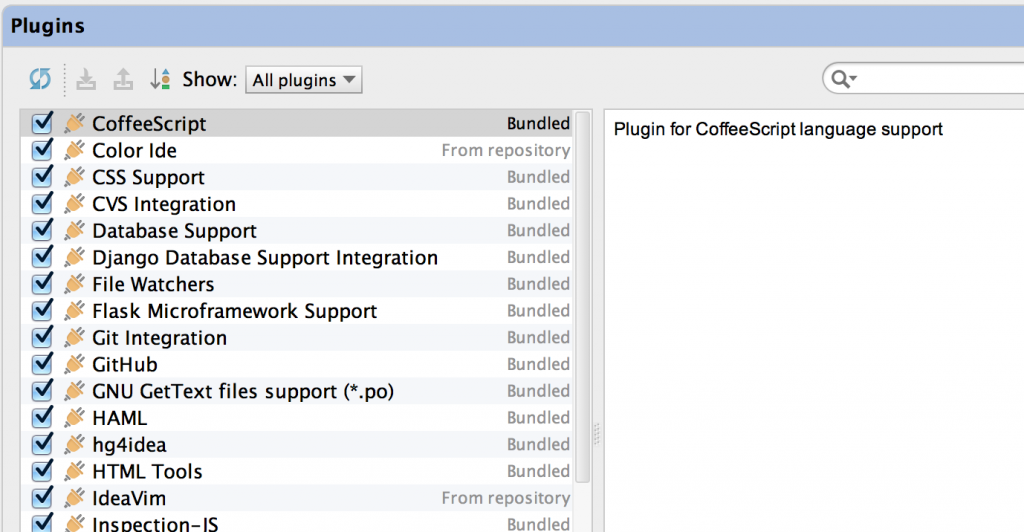This screenshot has height=532, width=1024.
Task: Select the HTML Tools row
Action: click(296, 471)
